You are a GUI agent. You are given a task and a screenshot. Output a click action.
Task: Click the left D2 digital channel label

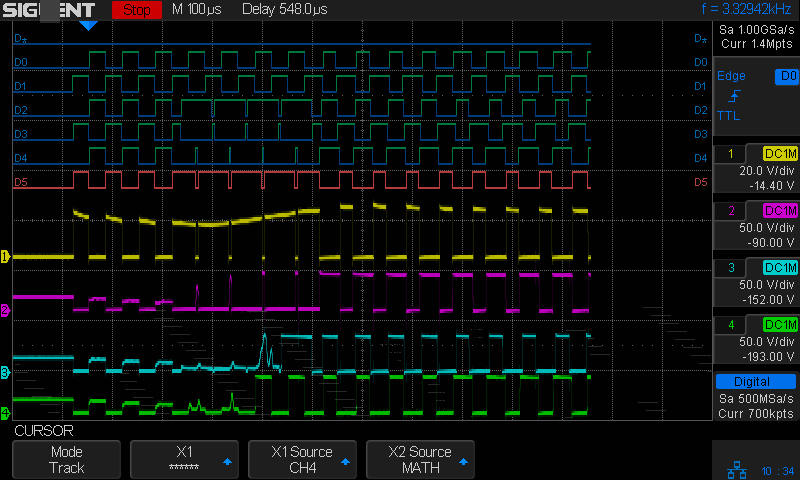21,110
